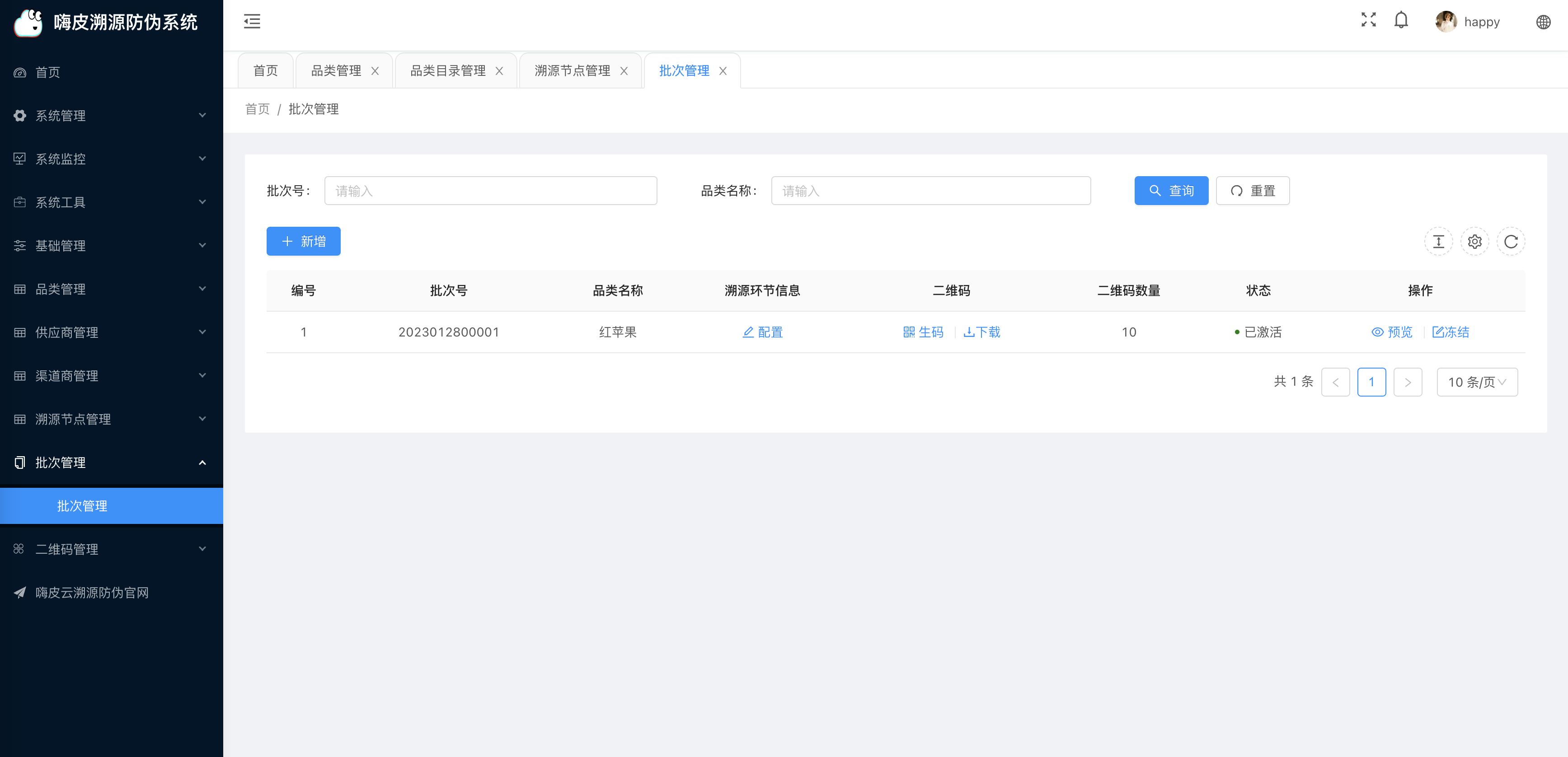The height and width of the screenshot is (757, 1568).
Task: Click the 查询 search button
Action: (x=1171, y=191)
